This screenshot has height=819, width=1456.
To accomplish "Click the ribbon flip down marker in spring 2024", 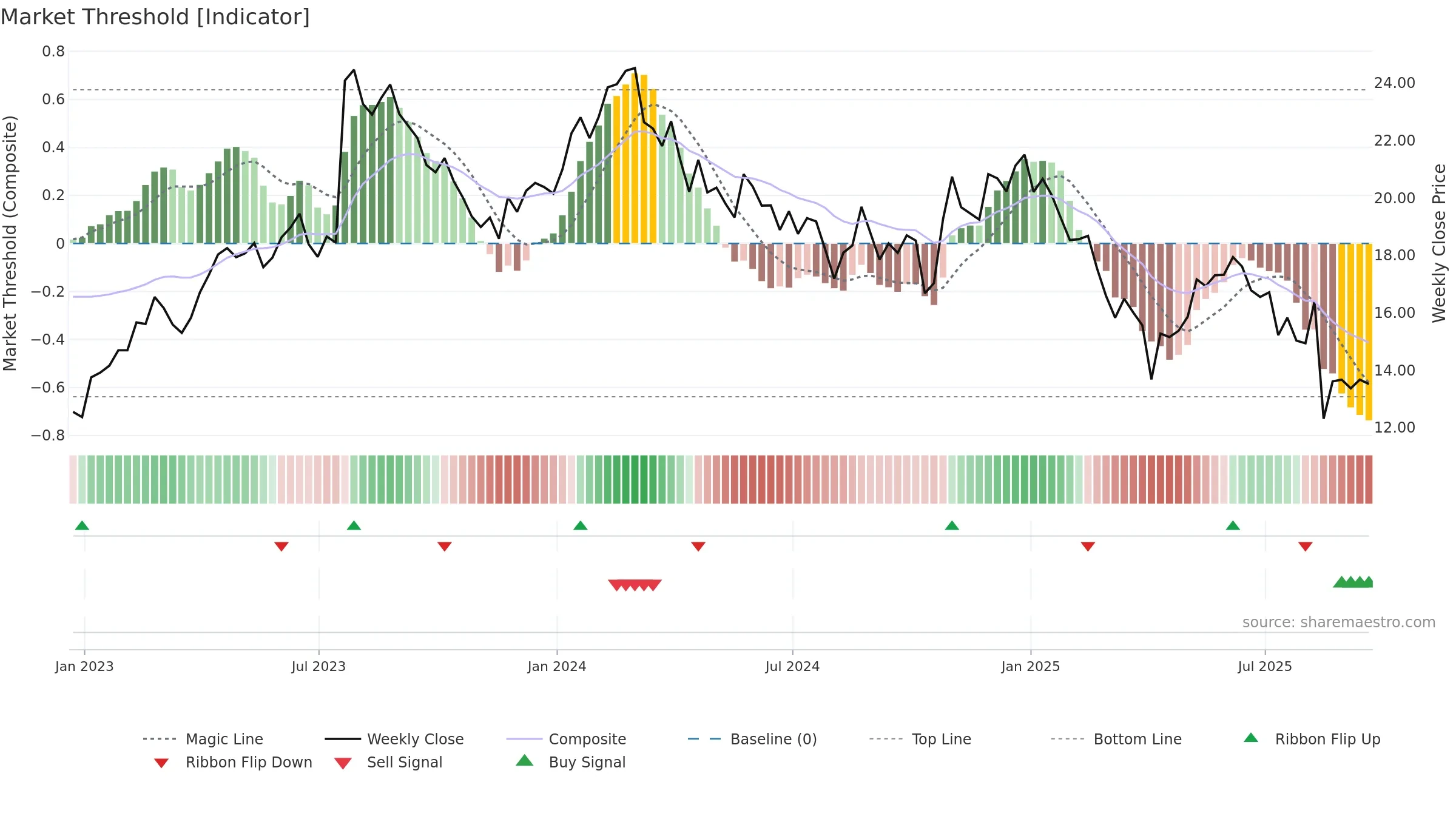I will pos(698,547).
